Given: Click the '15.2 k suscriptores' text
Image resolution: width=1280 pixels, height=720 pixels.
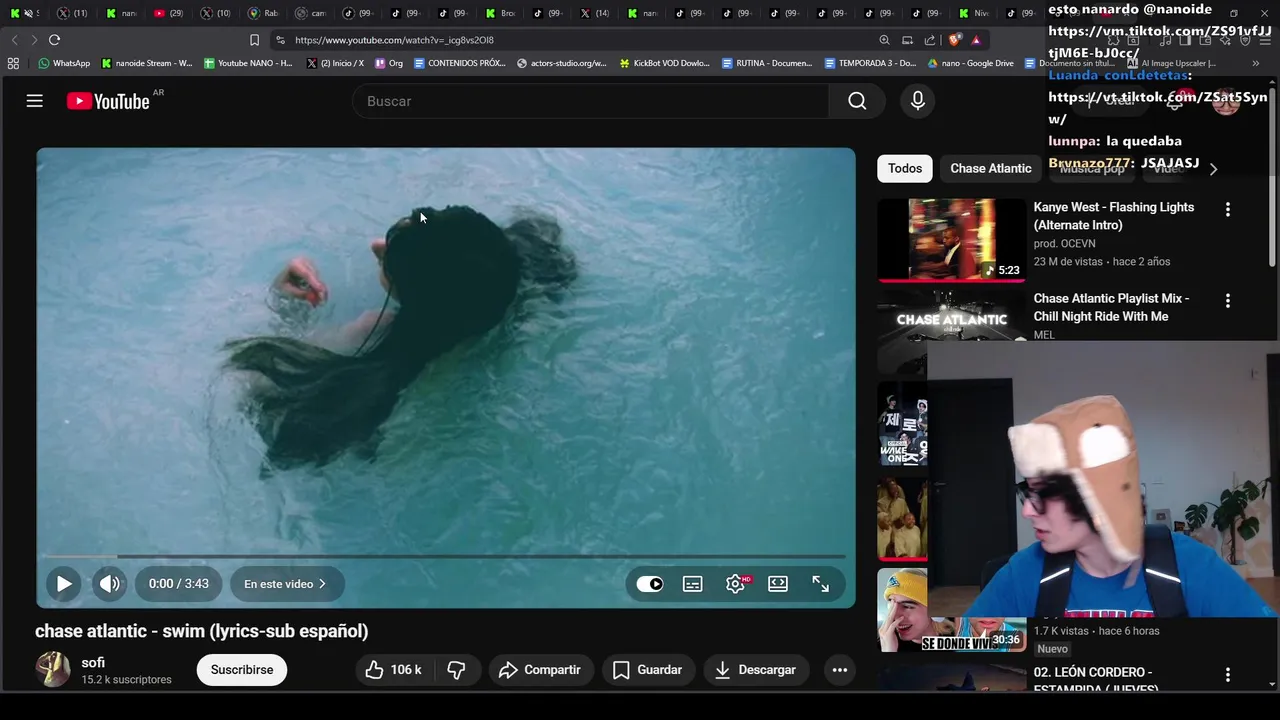Looking at the screenshot, I should point(126,680).
